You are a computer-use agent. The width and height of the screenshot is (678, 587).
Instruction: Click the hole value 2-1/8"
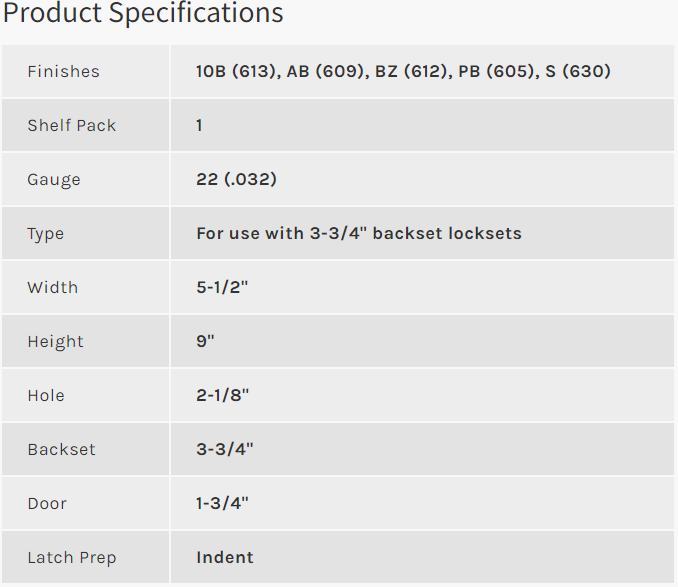pyautogui.click(x=223, y=395)
